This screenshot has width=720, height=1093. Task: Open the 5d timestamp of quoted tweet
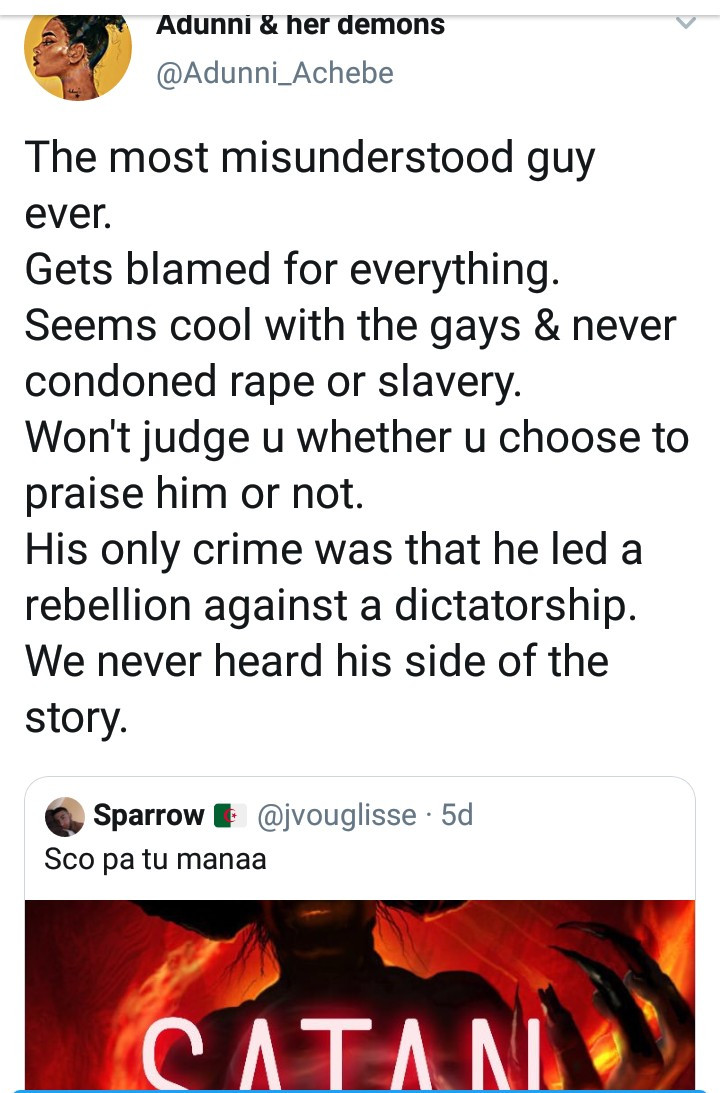click(x=457, y=816)
